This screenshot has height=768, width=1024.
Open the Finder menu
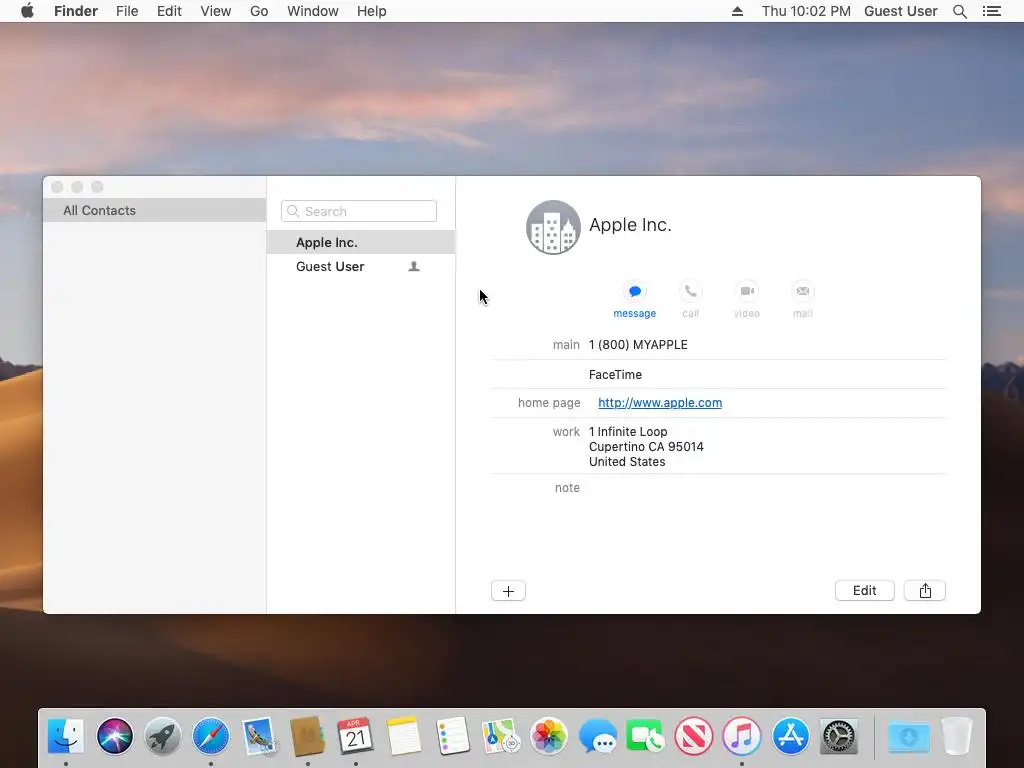[x=76, y=11]
